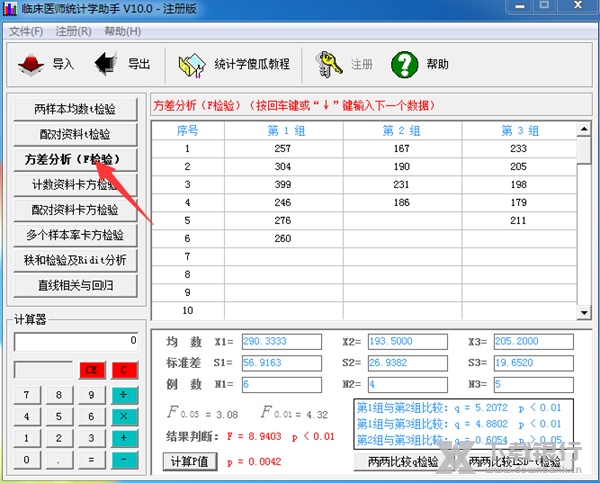Click the keys Register (注册) icon
The image size is (600, 483).
pyautogui.click(x=328, y=65)
